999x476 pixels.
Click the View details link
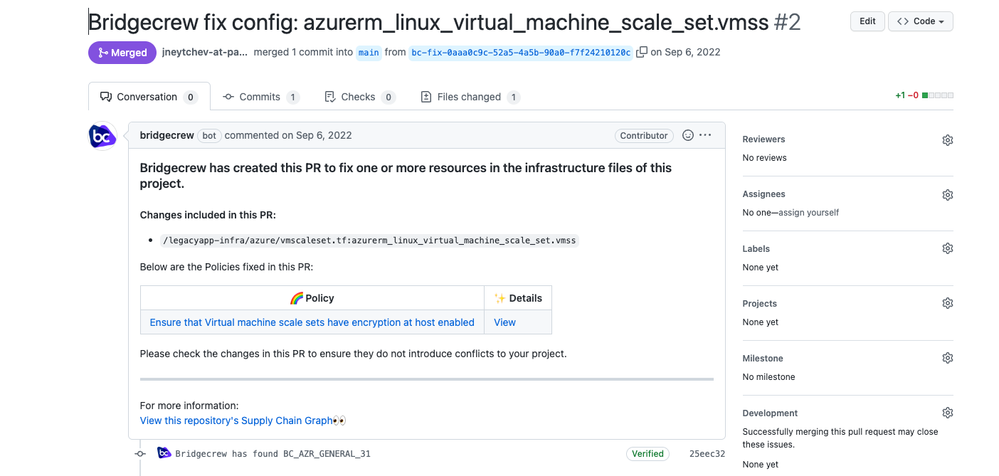(505, 322)
